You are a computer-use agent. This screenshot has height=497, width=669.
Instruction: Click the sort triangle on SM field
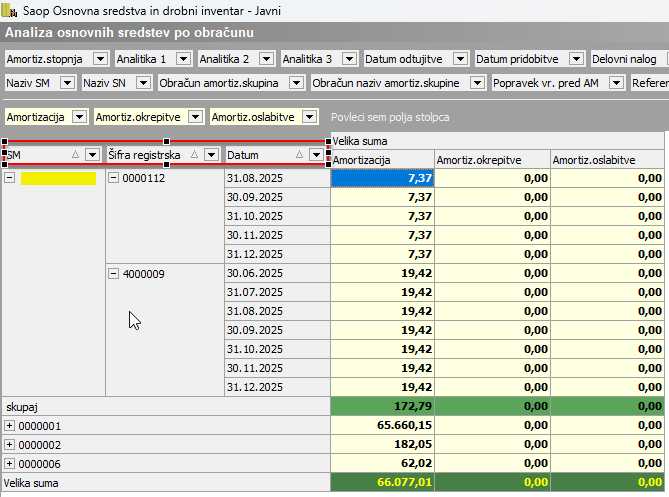coord(76,155)
